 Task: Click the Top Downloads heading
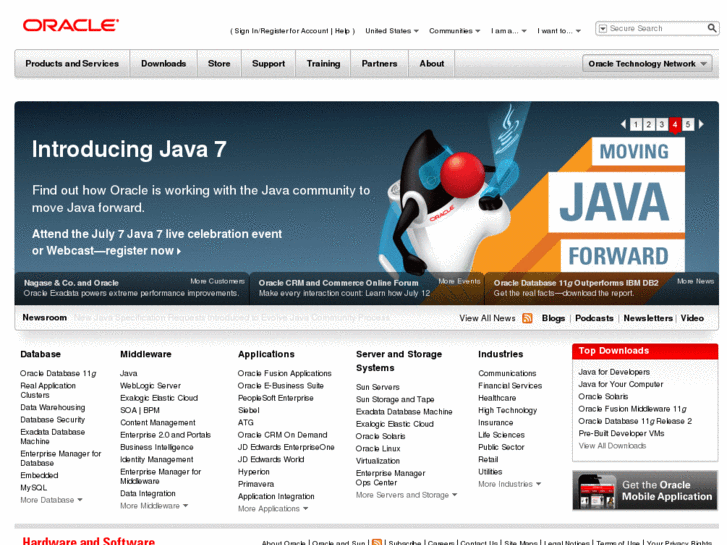[x=613, y=351]
